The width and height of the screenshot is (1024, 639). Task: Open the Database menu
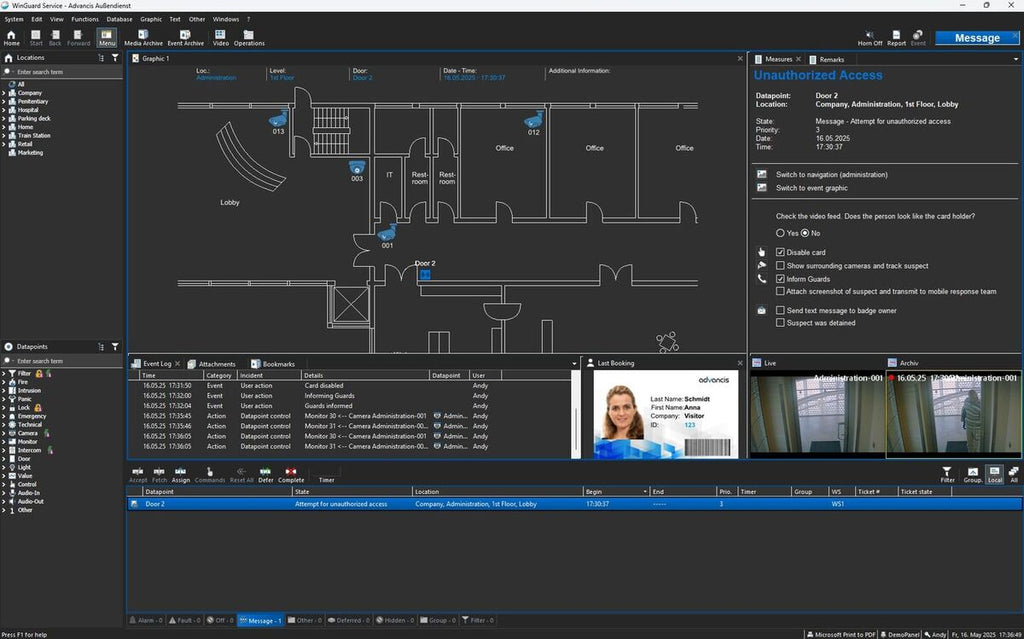[120, 20]
